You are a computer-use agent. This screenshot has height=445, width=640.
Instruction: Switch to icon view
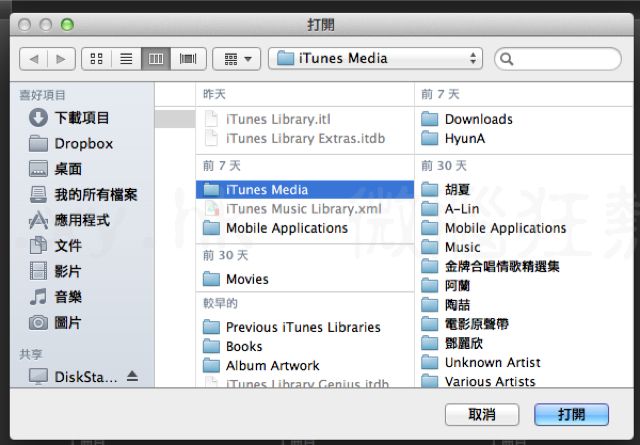(96, 59)
